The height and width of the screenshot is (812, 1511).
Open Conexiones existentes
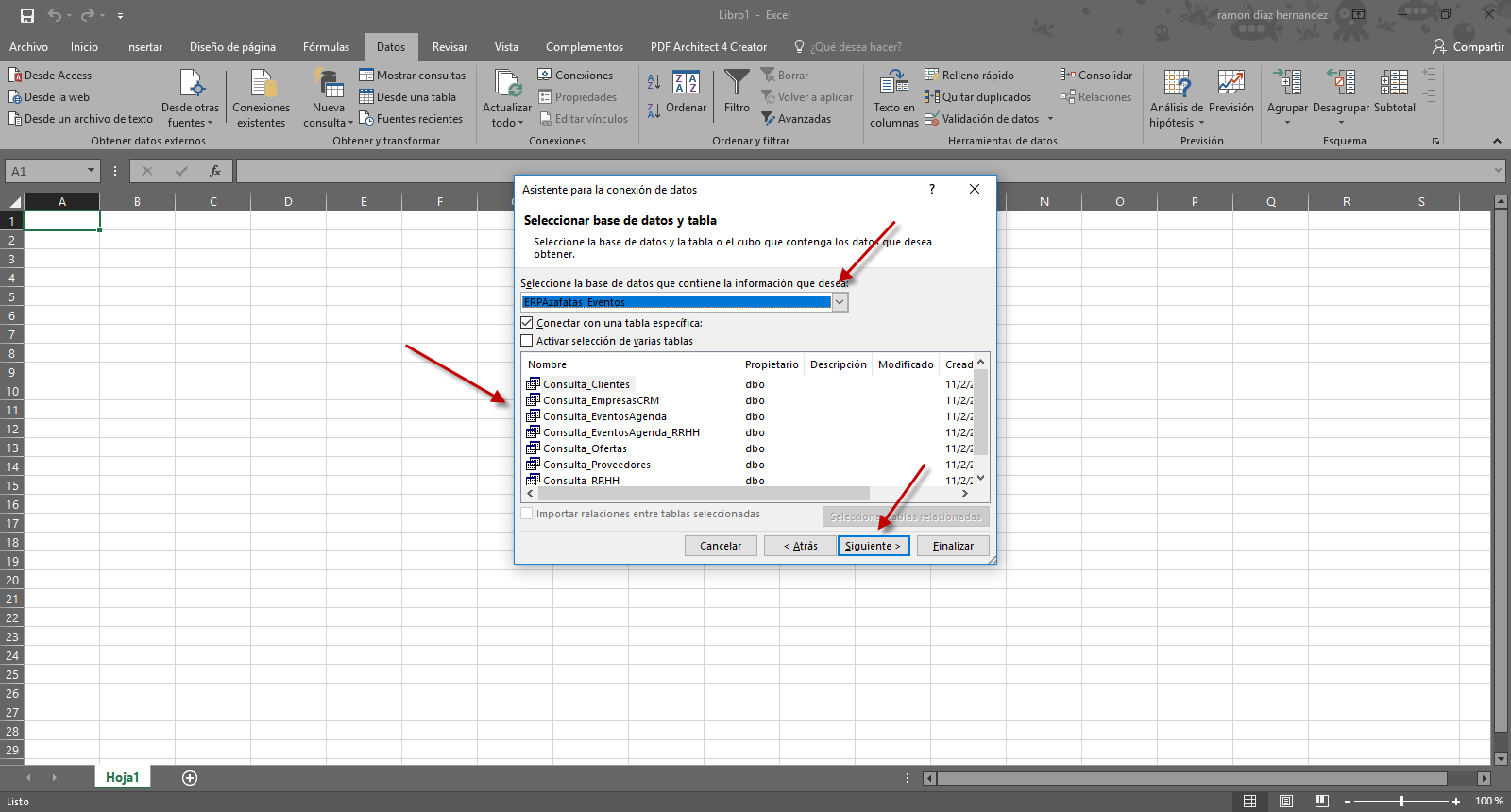coord(262,98)
